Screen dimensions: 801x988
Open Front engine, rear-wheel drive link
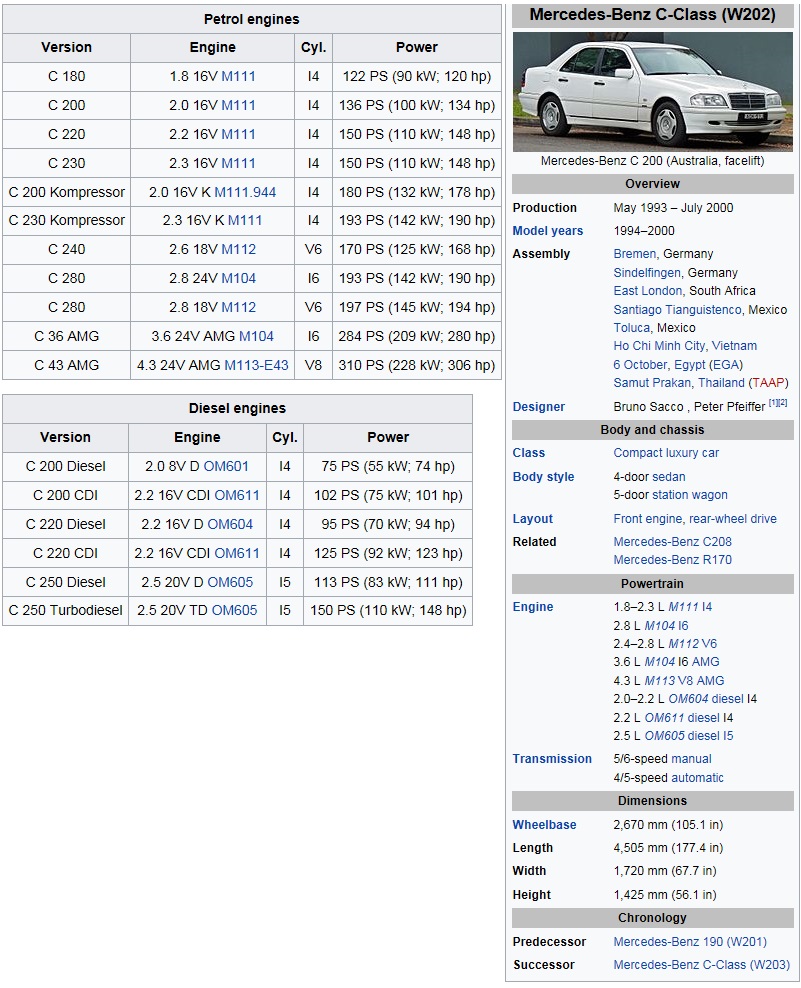pos(695,519)
